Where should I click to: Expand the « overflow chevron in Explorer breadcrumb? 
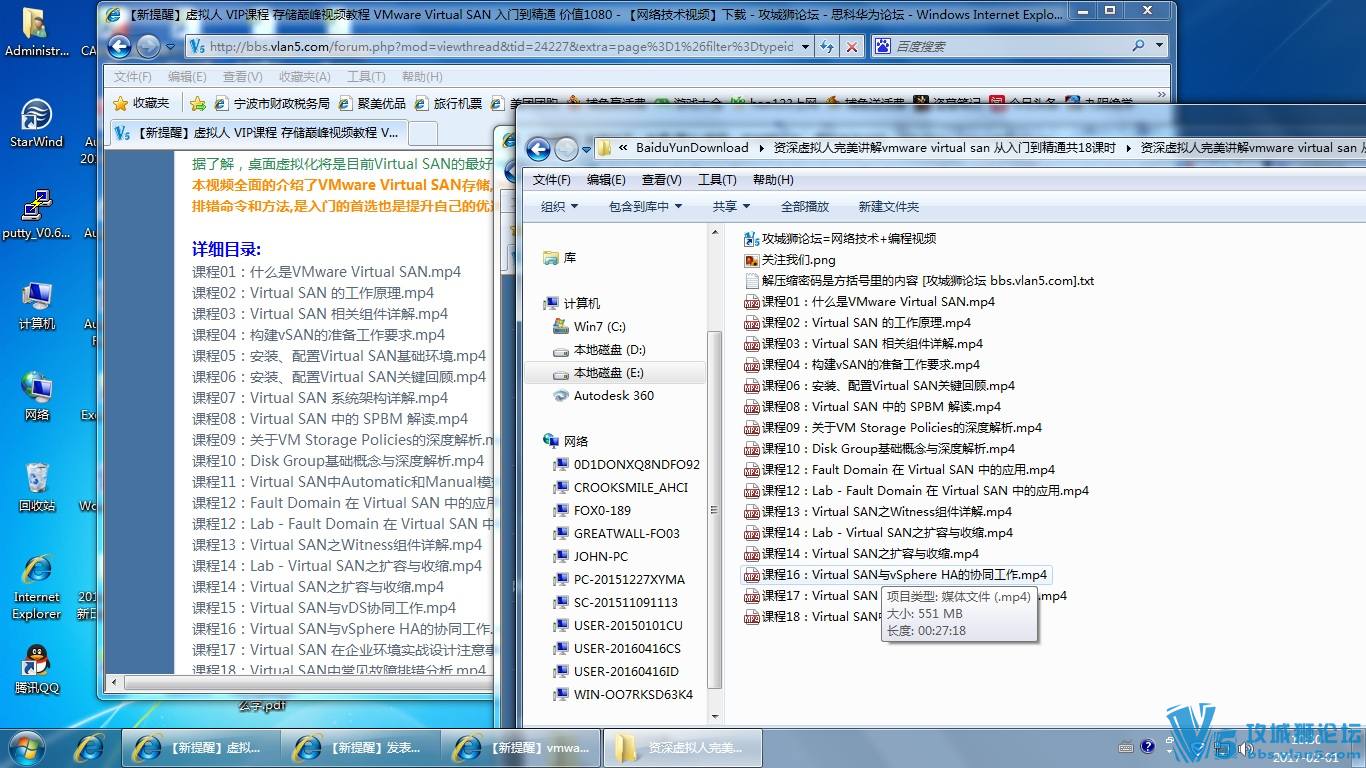tap(624, 148)
